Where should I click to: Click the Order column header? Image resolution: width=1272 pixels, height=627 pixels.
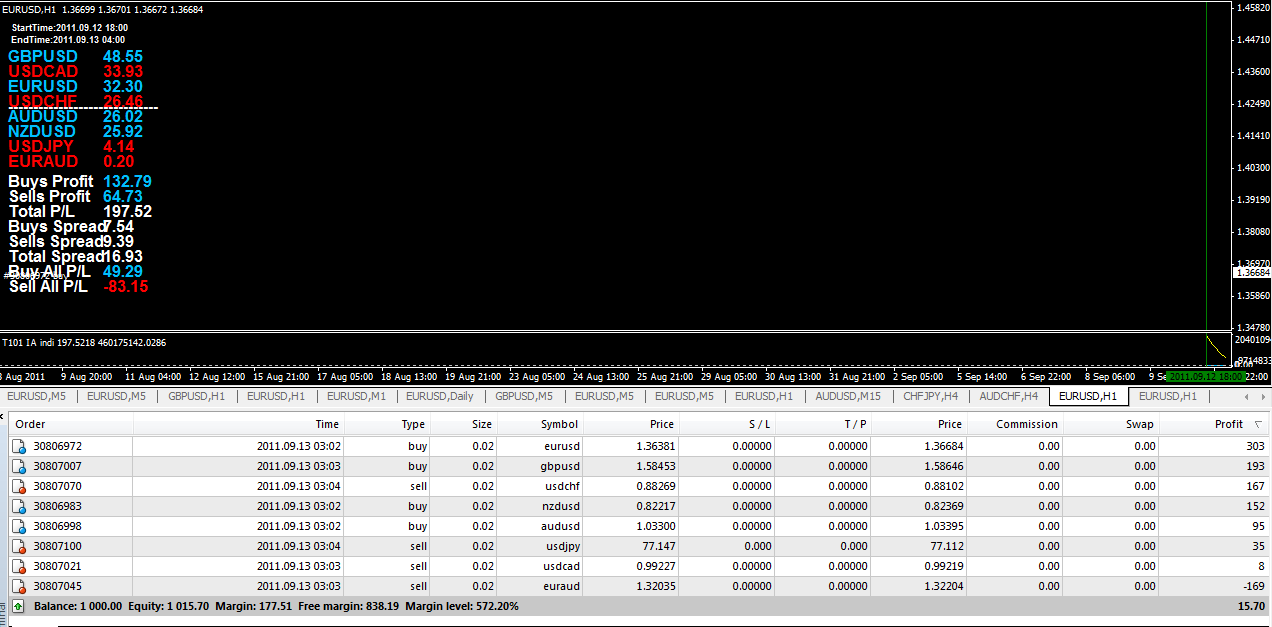point(70,424)
